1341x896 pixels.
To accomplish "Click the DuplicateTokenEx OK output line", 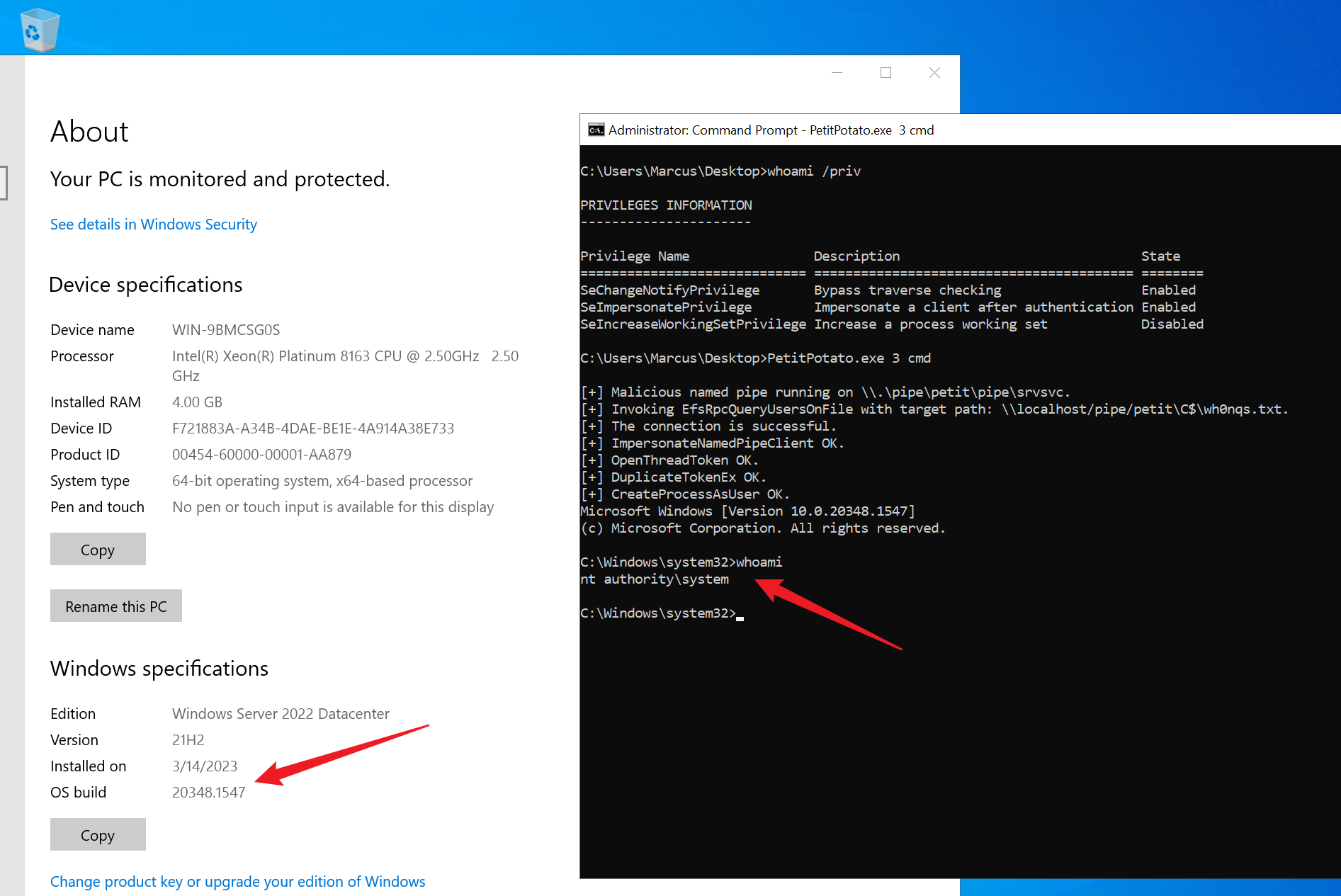I will click(x=673, y=477).
